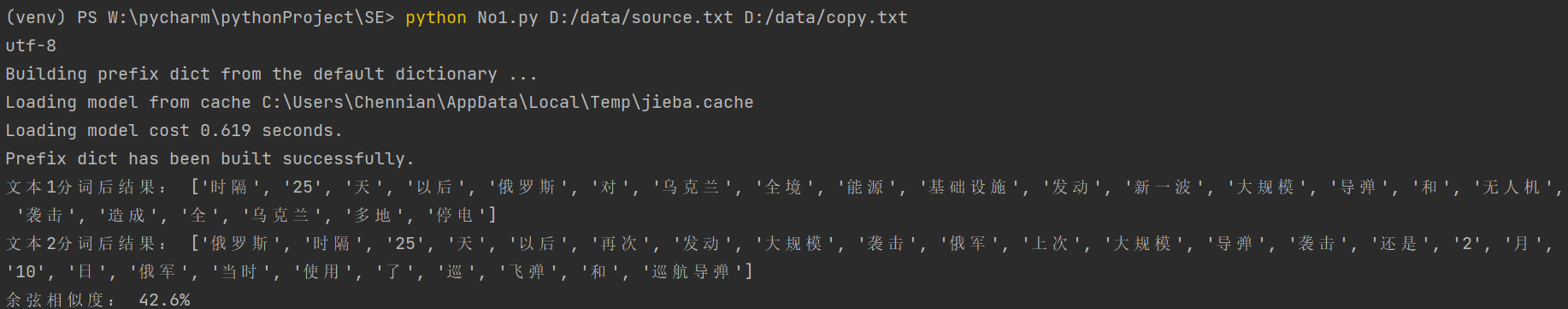Click the 余弦相似度 42.6% result
The height and width of the screenshot is (309, 1568).
click(97, 300)
